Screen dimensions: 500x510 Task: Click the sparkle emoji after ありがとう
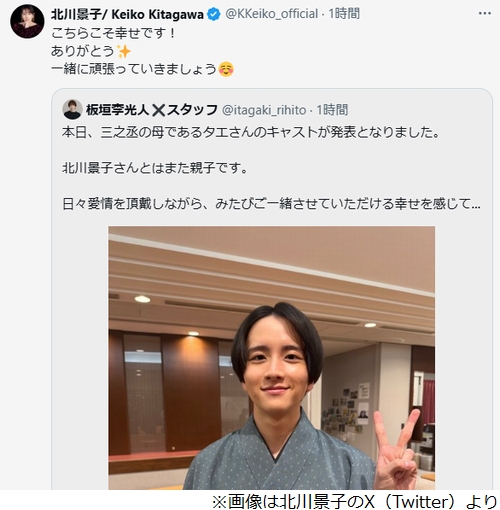point(124,51)
